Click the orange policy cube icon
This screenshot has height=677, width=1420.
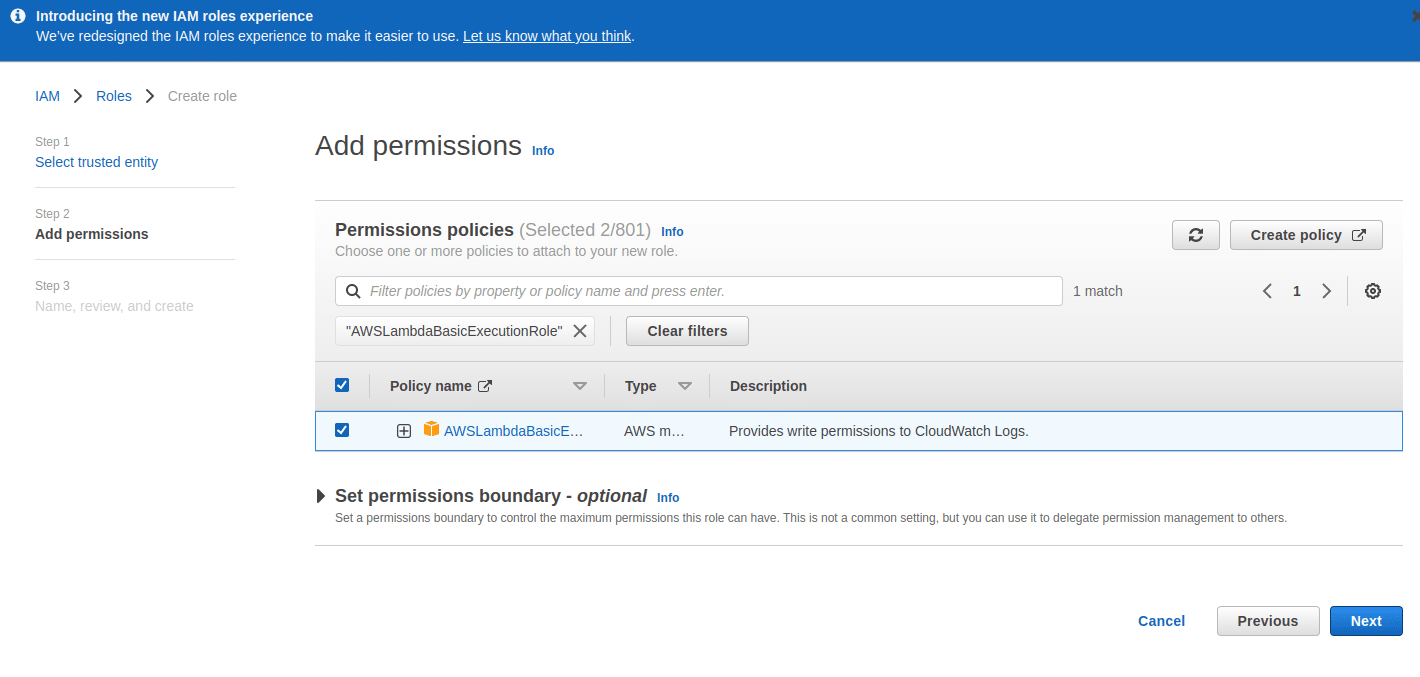pyautogui.click(x=431, y=430)
